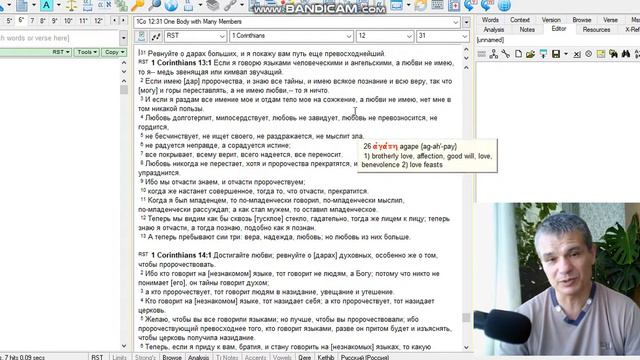The image size is (640, 360).
Task: Click the command line search input field
Action: coord(59,38)
